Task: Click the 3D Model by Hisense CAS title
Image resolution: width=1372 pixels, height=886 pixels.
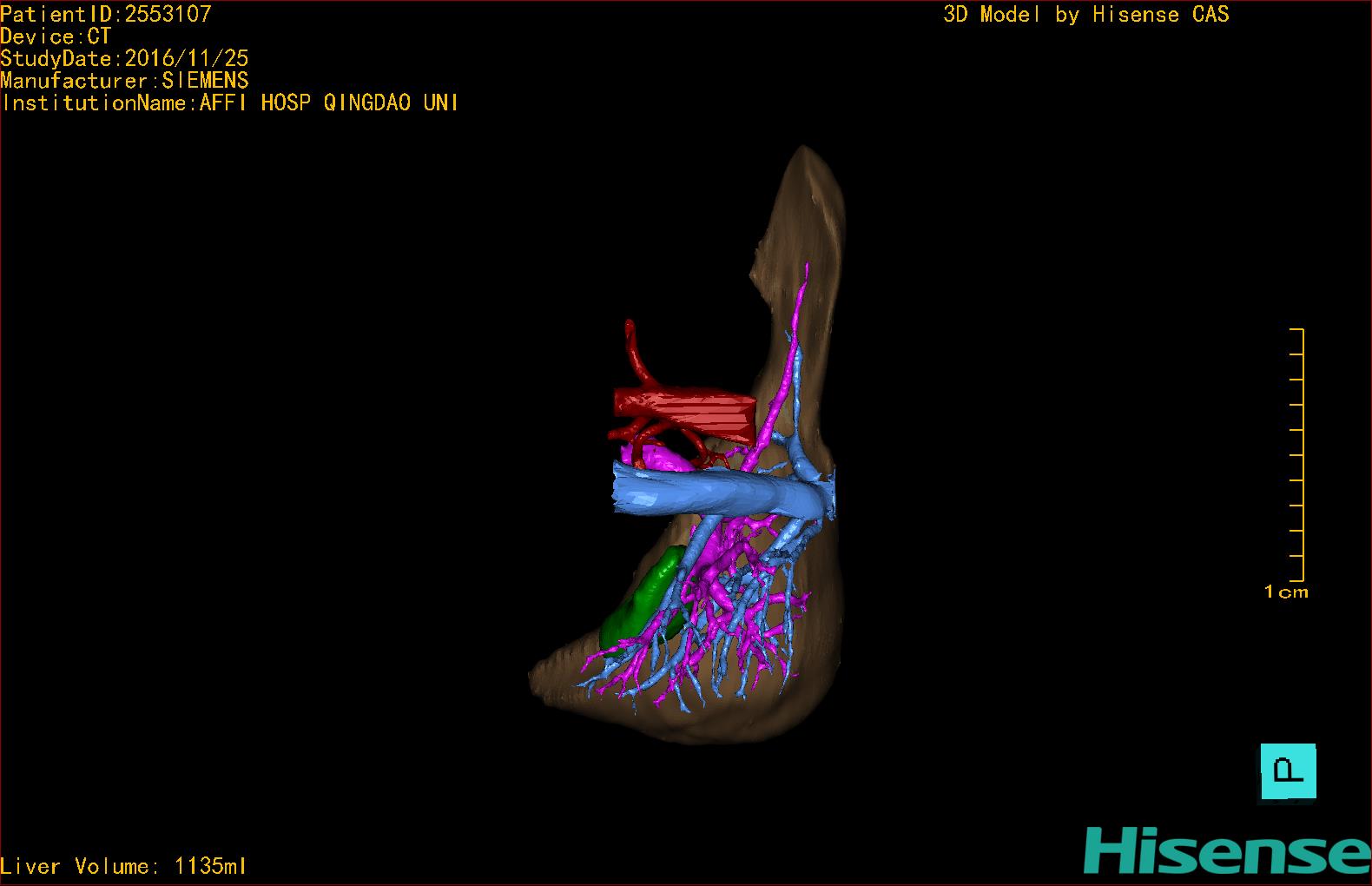Action: pyautogui.click(x=1085, y=15)
